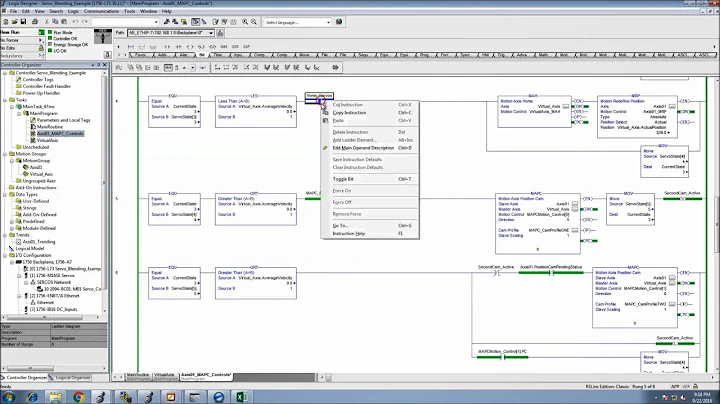Insert an XIC contact instruction
Screen dimensions: 720x404
(167, 46)
